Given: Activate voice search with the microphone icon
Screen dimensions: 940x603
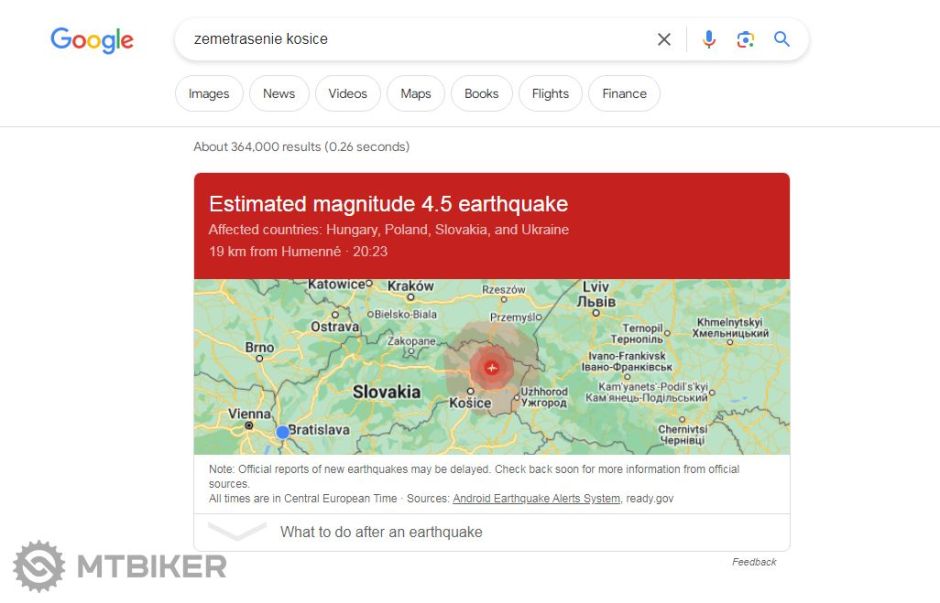Looking at the screenshot, I should 710,39.
